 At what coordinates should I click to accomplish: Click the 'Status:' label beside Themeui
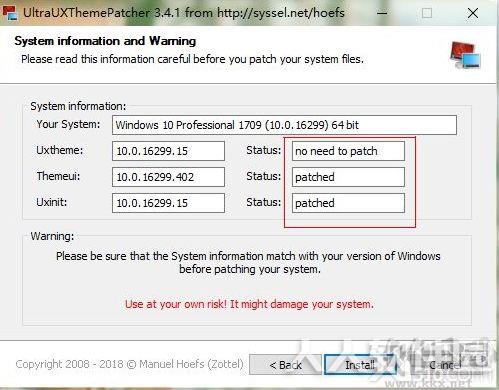click(x=263, y=176)
